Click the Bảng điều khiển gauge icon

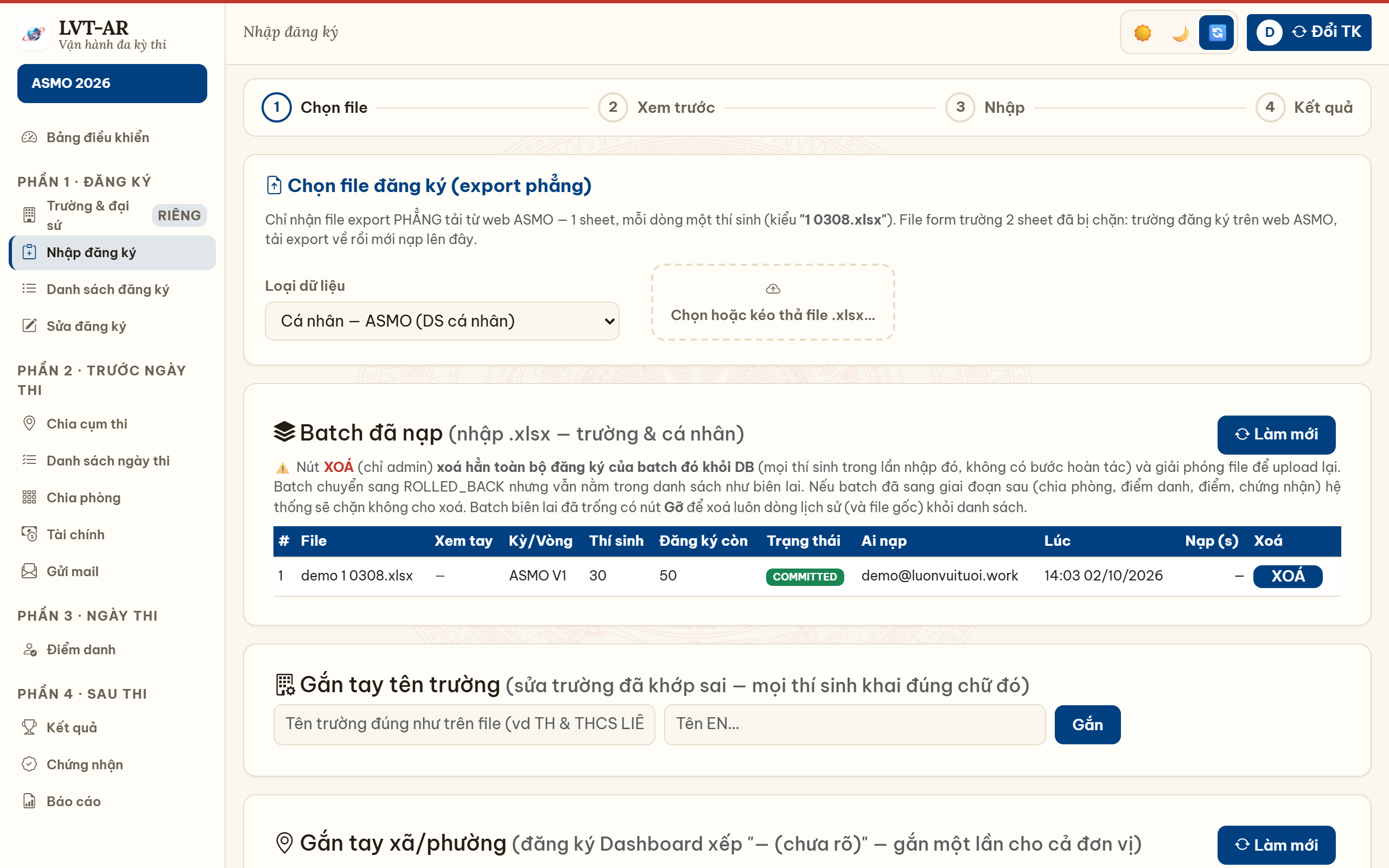[x=29, y=137]
